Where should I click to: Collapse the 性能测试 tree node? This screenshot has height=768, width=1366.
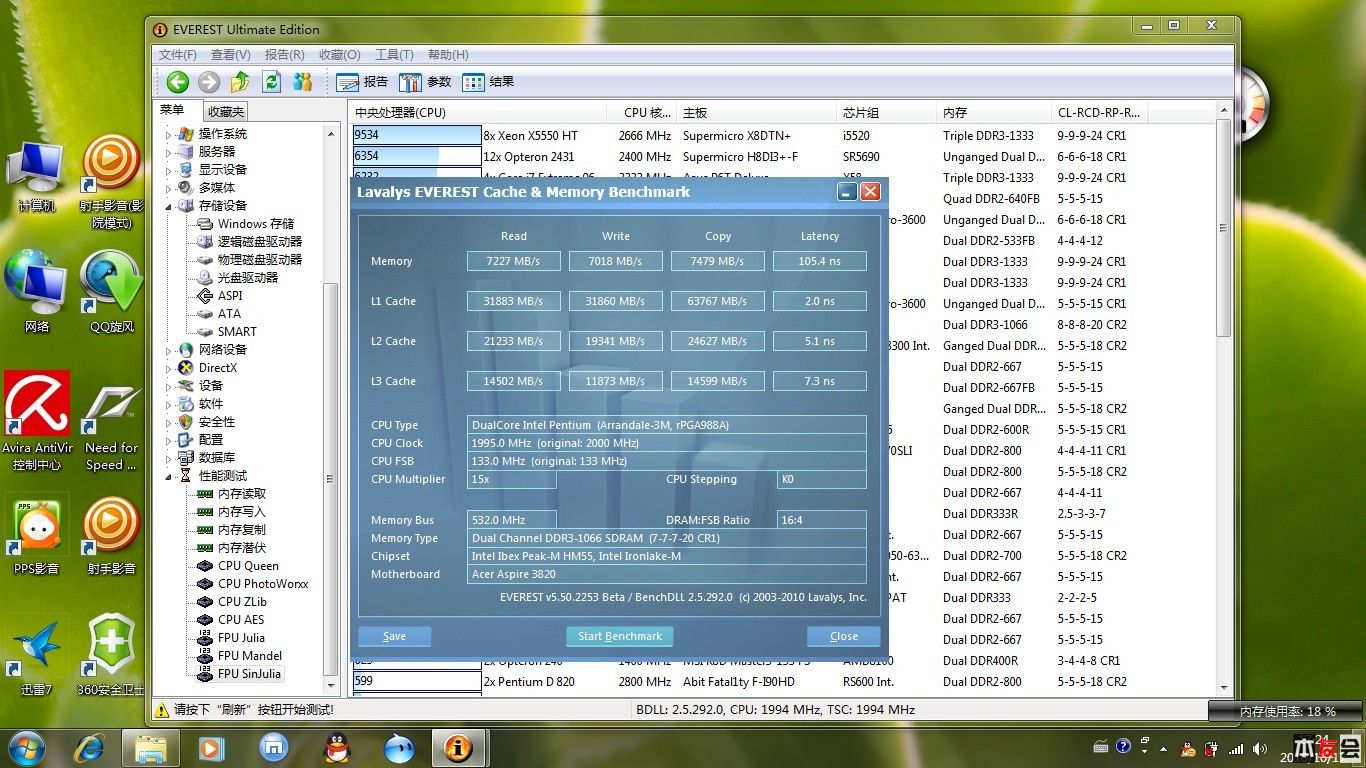click(168, 475)
